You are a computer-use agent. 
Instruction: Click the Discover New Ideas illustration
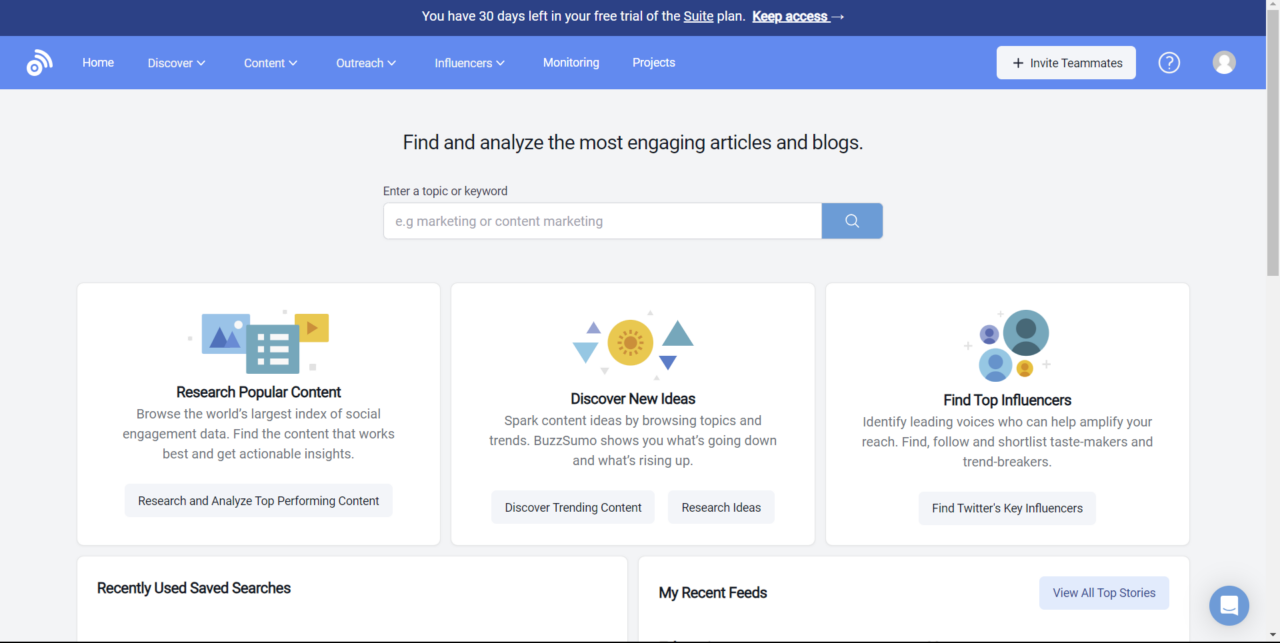click(633, 343)
